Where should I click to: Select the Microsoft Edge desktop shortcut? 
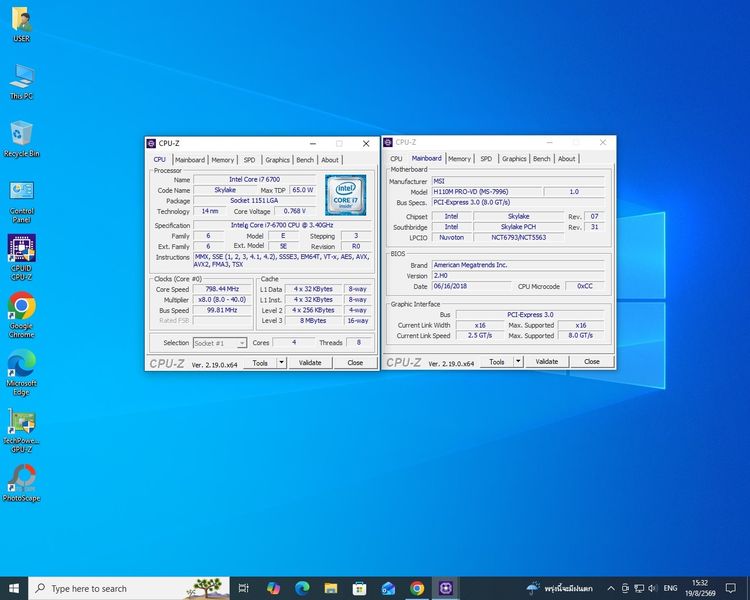21,373
